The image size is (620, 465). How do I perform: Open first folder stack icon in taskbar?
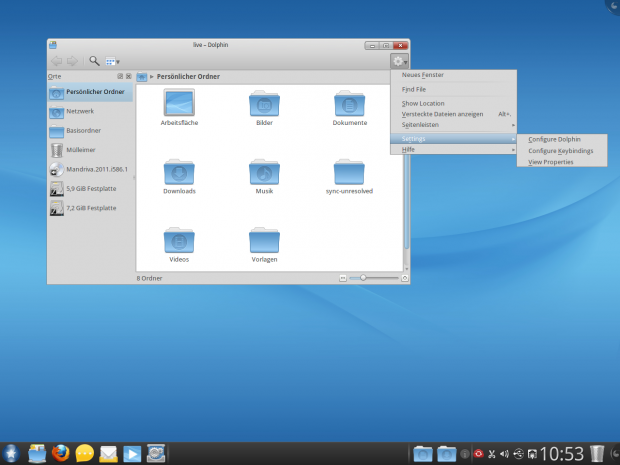[423, 454]
